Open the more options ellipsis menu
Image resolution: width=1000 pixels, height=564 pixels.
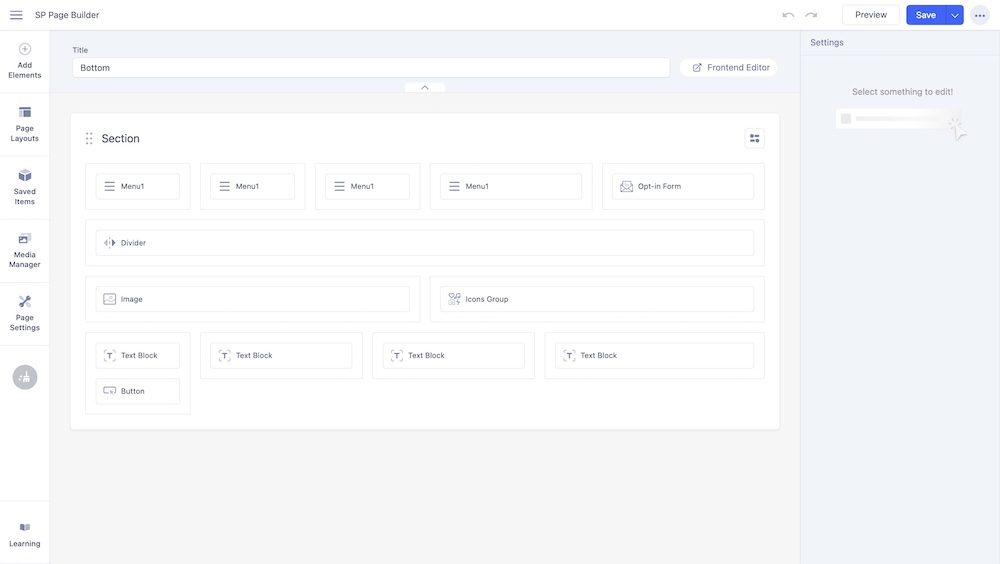980,15
